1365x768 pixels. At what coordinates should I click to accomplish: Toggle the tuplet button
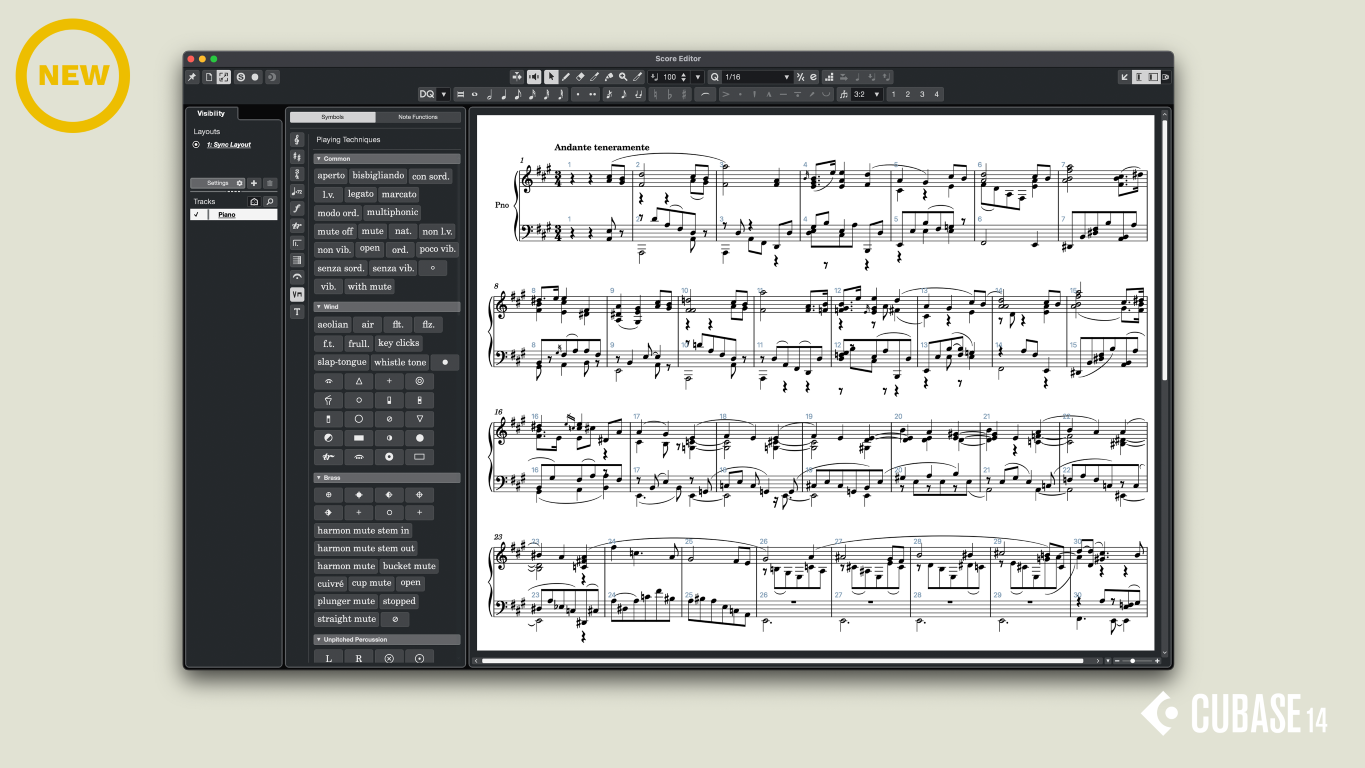coord(843,94)
